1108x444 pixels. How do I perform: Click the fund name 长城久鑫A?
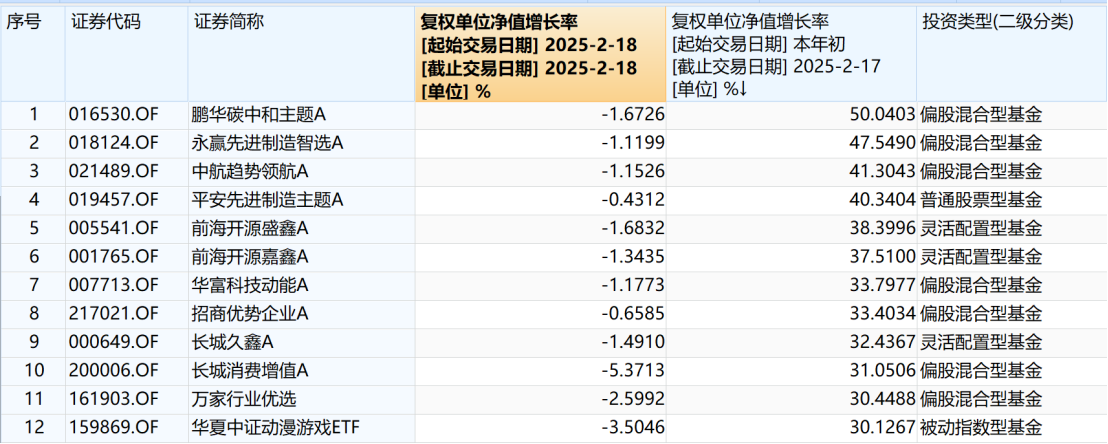(x=232, y=342)
